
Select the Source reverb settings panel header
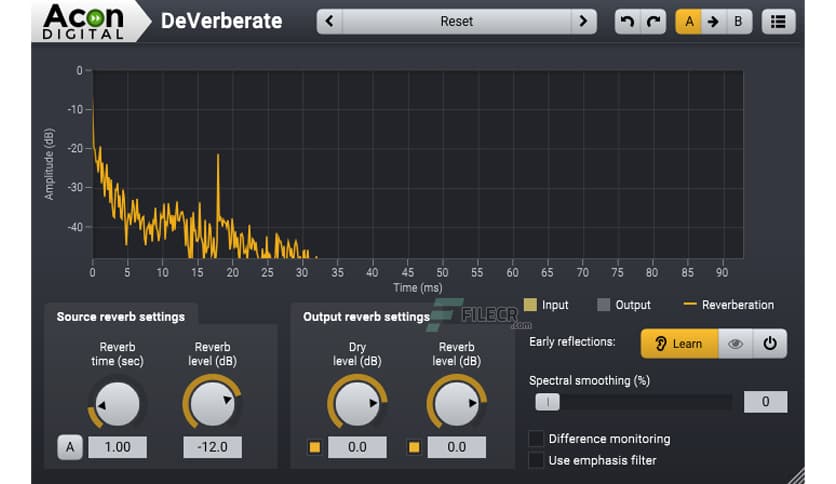click(x=121, y=317)
